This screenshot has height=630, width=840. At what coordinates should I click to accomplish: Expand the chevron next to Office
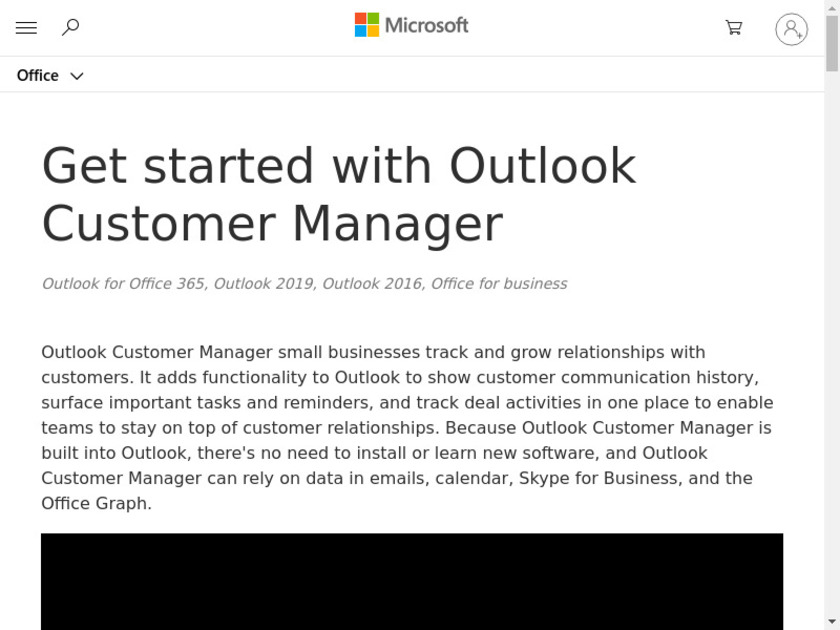pos(77,76)
